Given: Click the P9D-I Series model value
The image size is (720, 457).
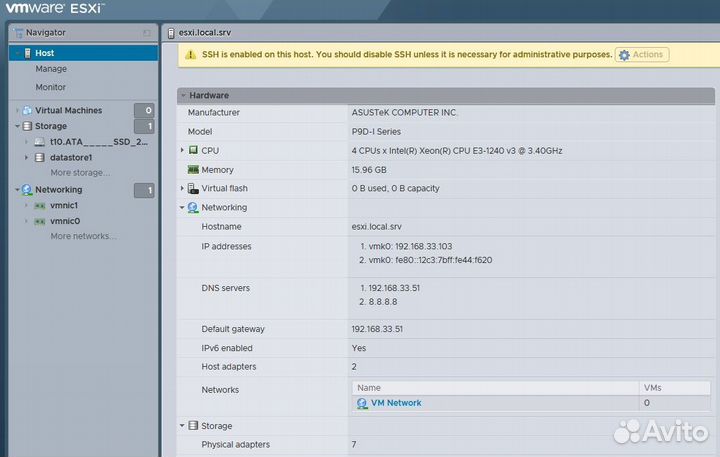Looking at the screenshot, I should coord(376,132).
